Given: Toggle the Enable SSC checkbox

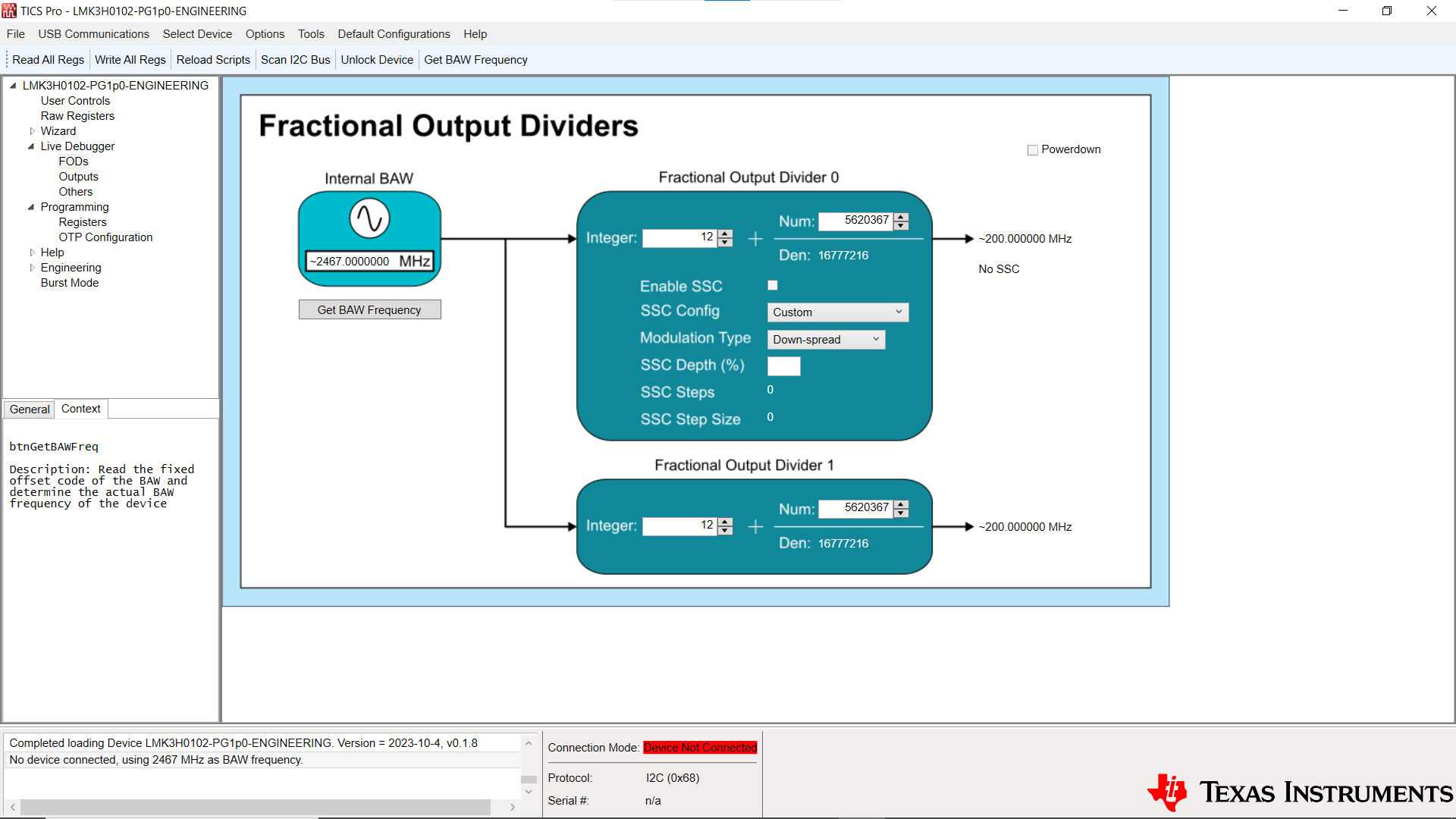Looking at the screenshot, I should pyautogui.click(x=773, y=286).
